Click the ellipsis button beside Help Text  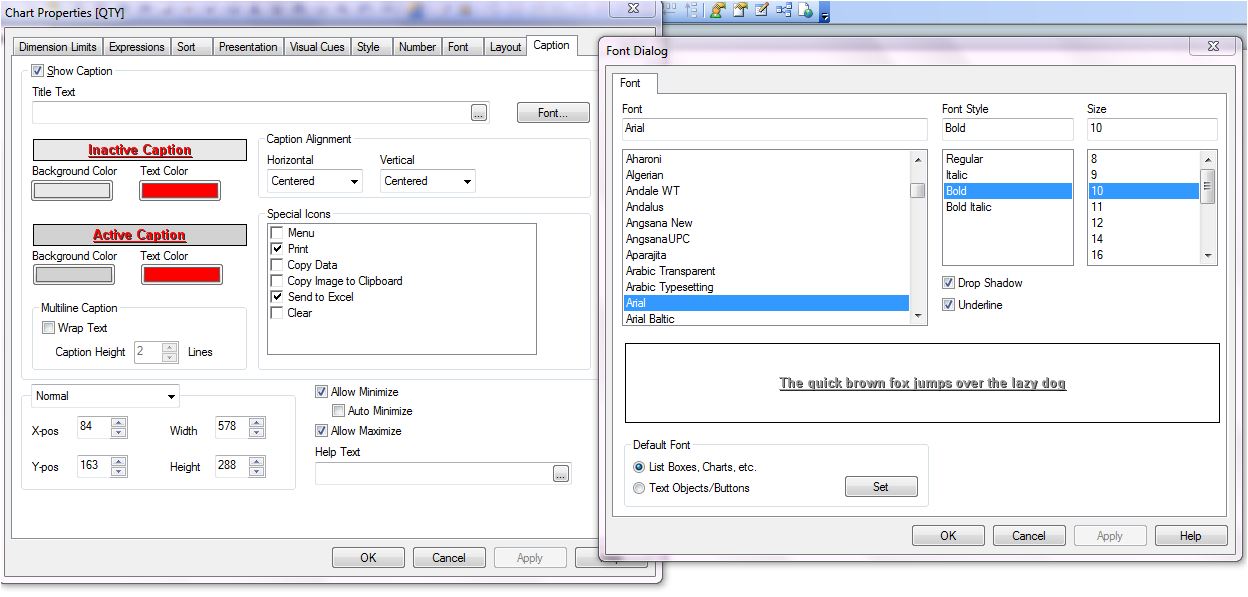pyautogui.click(x=560, y=474)
